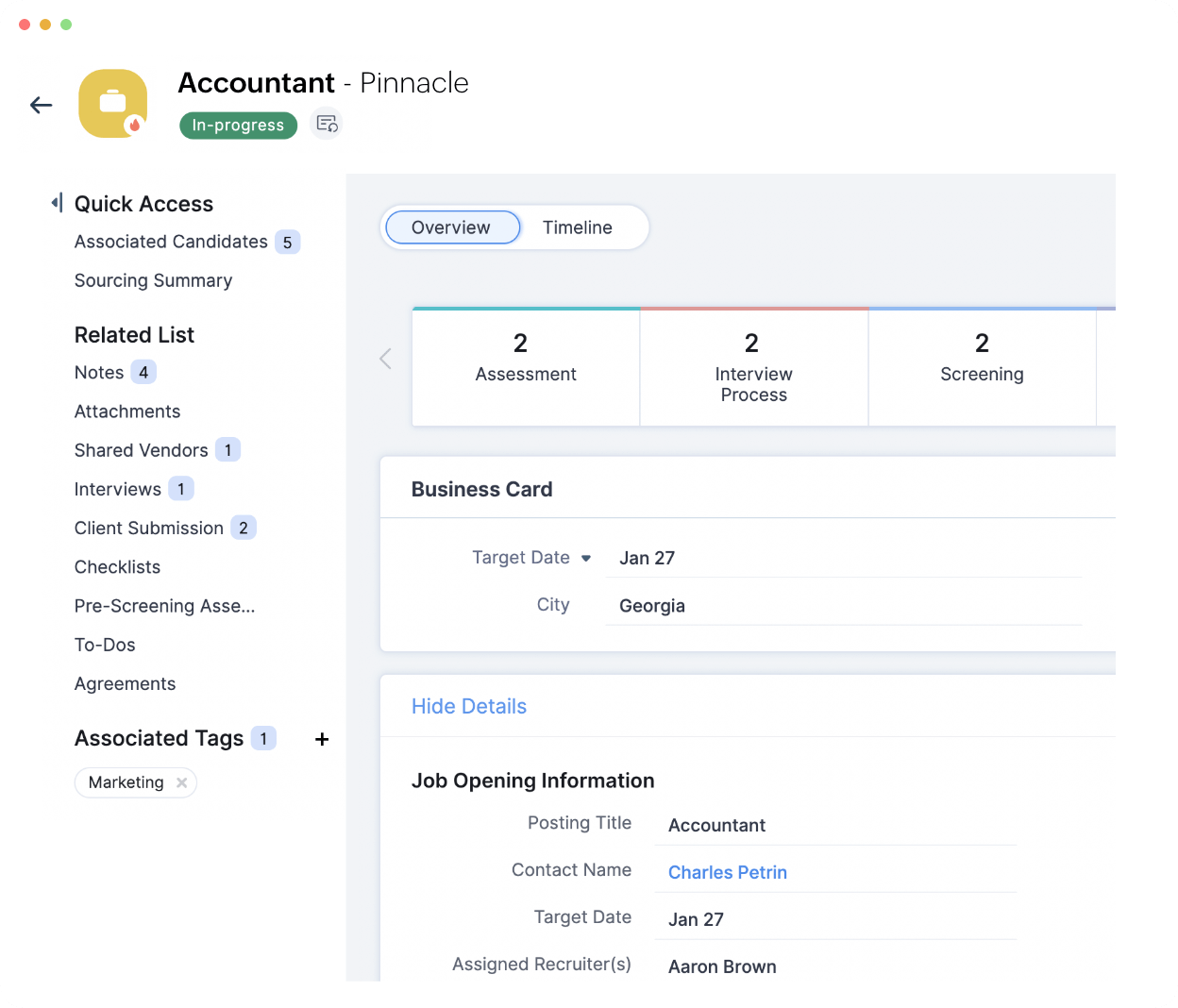Click the In-progress status badge
This screenshot has width=1178, height=1008.
pyautogui.click(x=238, y=125)
